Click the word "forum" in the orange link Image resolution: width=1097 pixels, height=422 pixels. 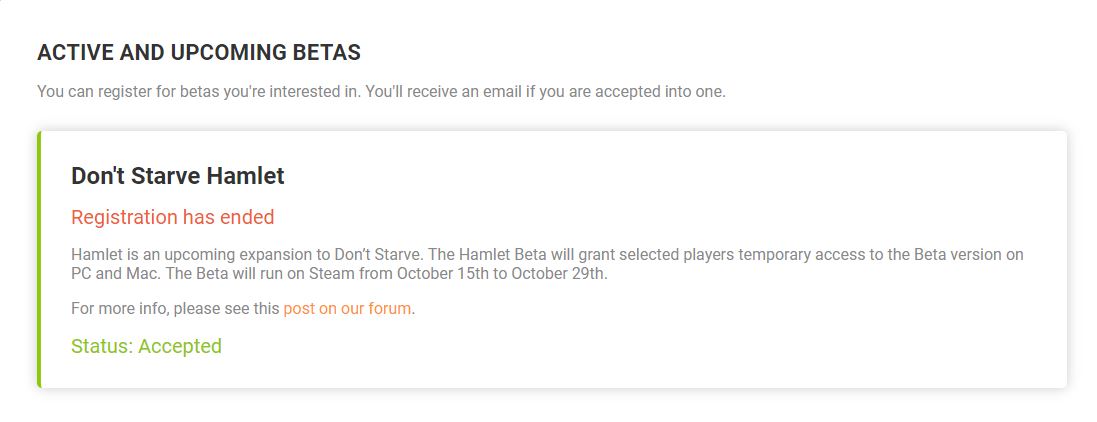389,309
